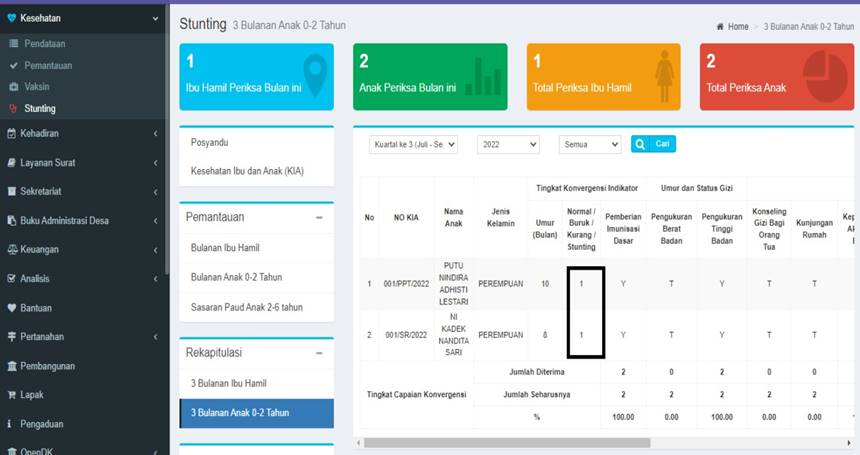The width and height of the screenshot is (860, 455).
Task: Collapse the Rekapitulasi panel
Action: point(318,353)
